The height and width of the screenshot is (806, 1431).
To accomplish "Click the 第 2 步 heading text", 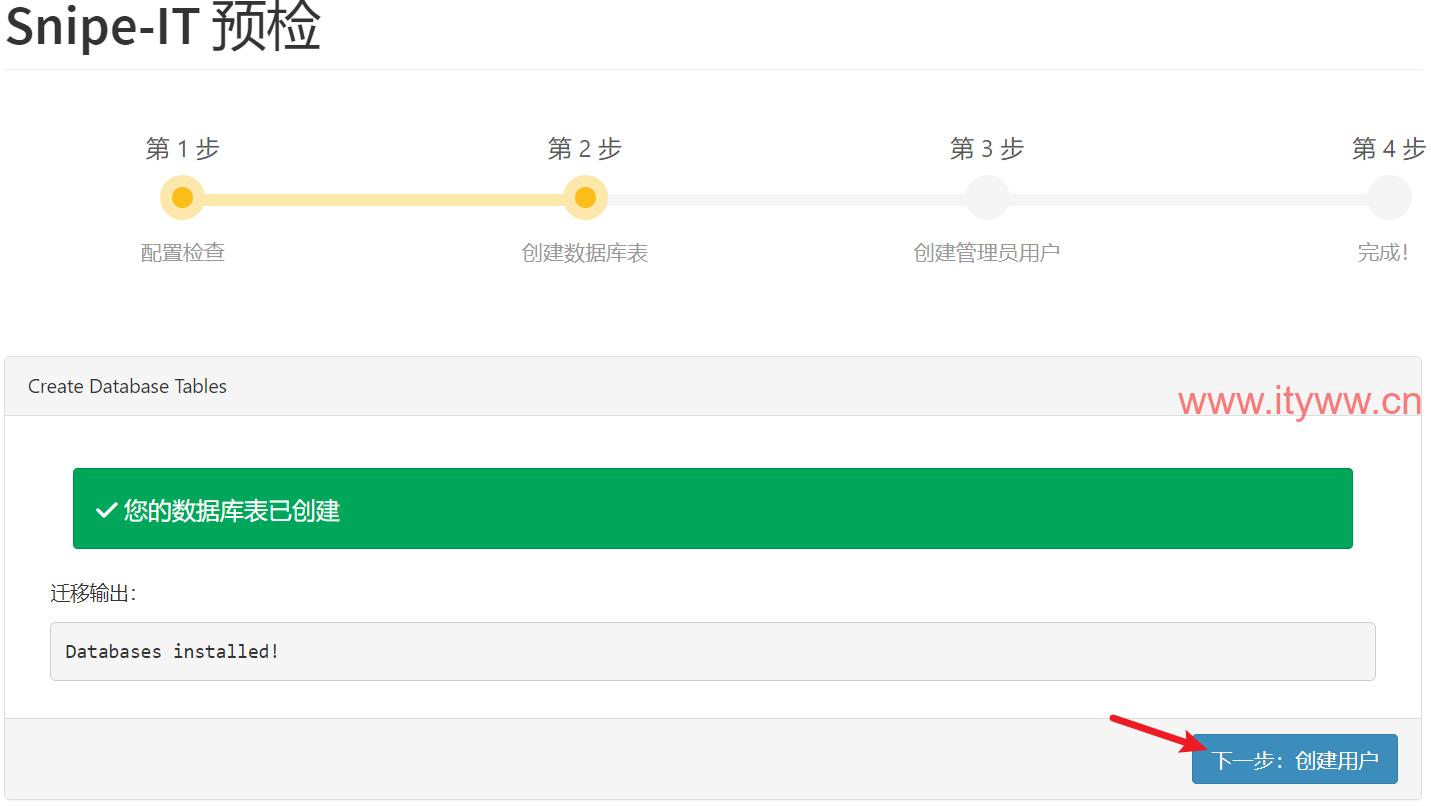I will tap(585, 149).
